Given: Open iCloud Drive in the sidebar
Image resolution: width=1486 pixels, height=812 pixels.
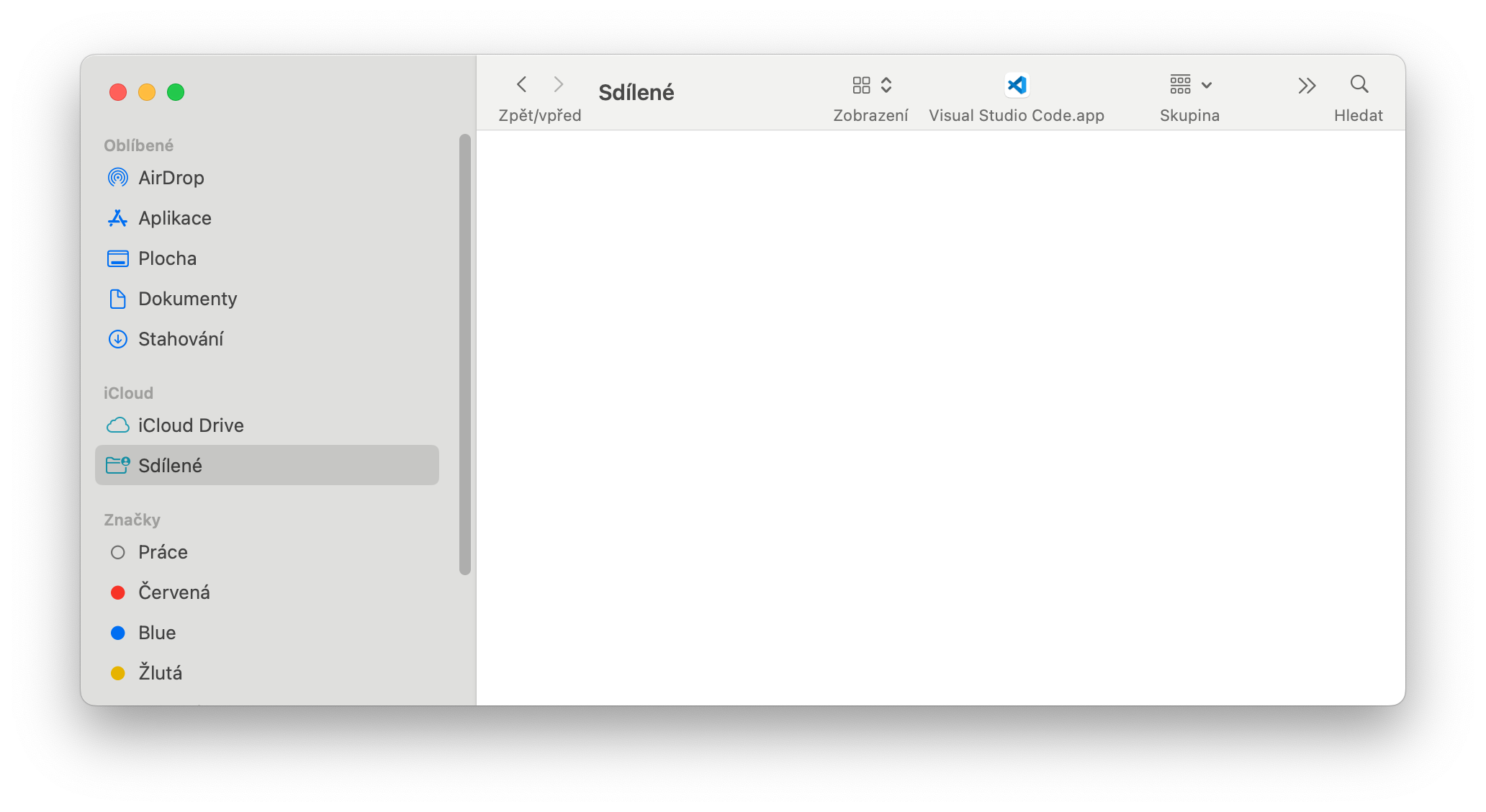Looking at the screenshot, I should (x=190, y=425).
